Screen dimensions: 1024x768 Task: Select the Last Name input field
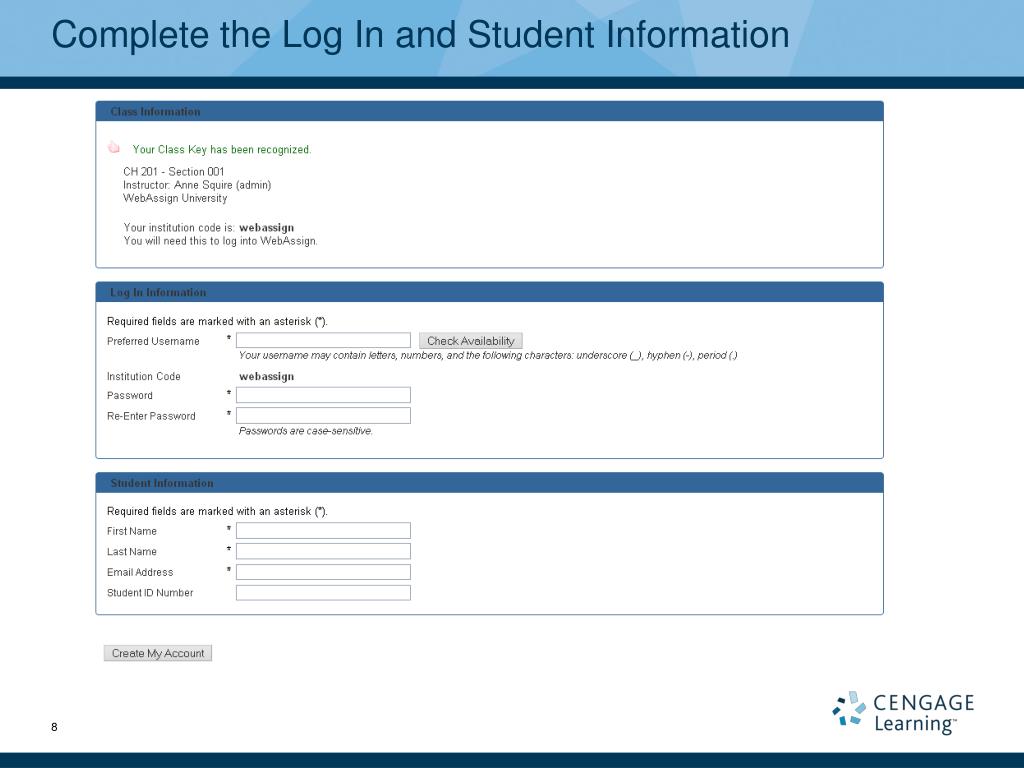(323, 551)
